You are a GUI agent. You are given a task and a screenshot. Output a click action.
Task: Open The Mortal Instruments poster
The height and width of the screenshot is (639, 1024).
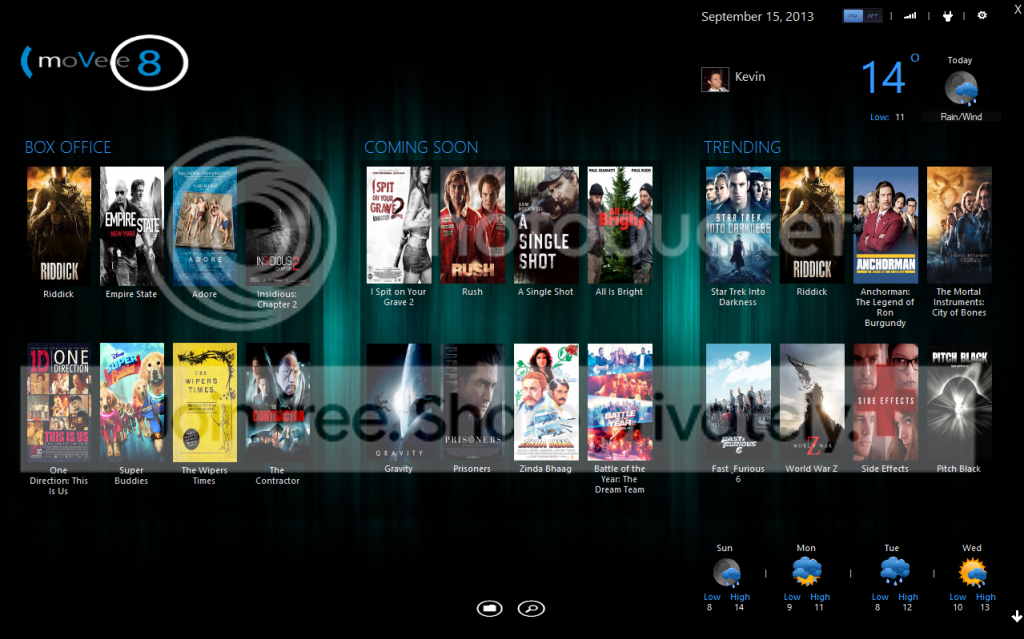tap(960, 225)
